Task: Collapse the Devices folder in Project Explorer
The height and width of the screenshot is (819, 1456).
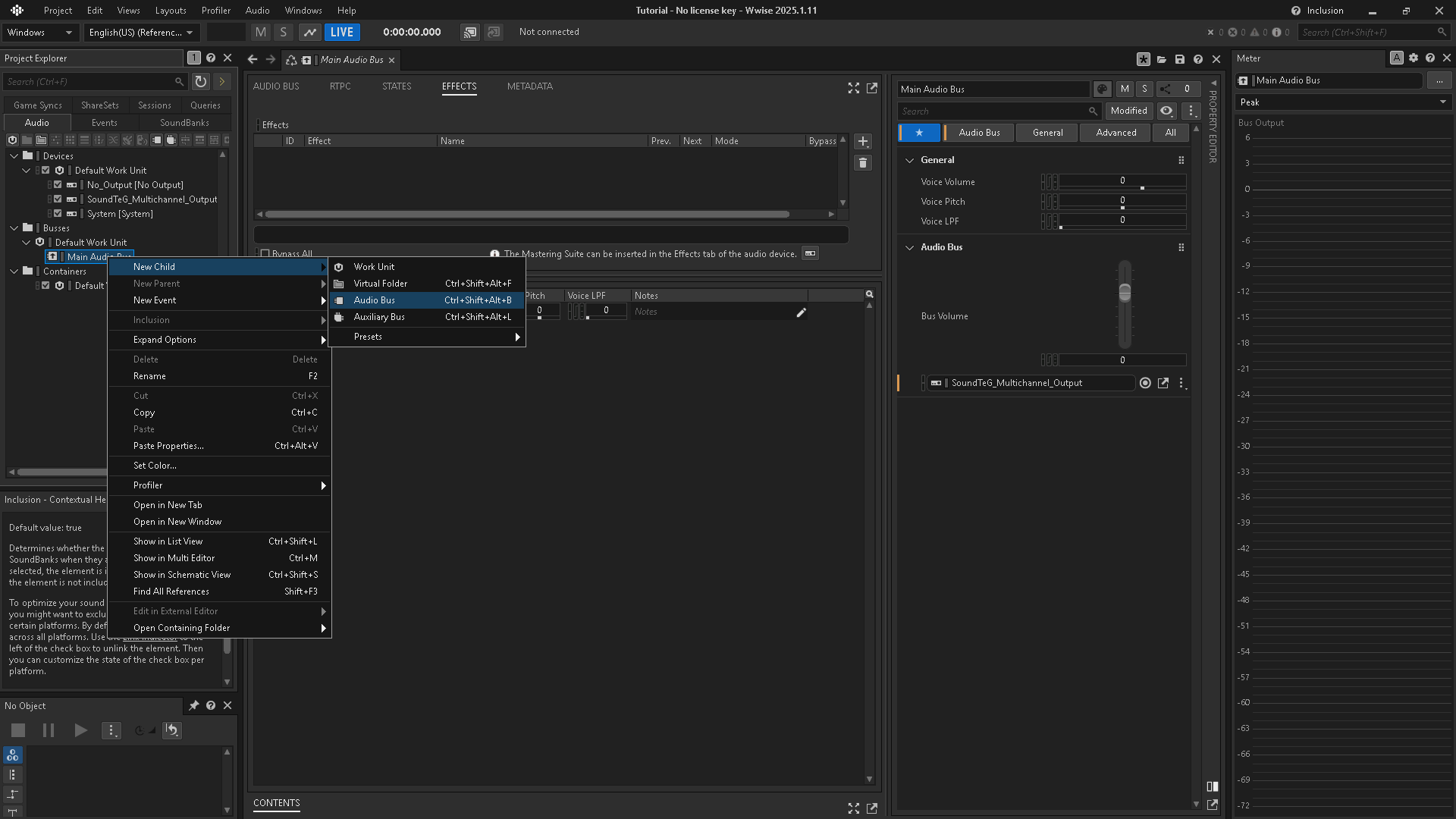Action: (14, 156)
